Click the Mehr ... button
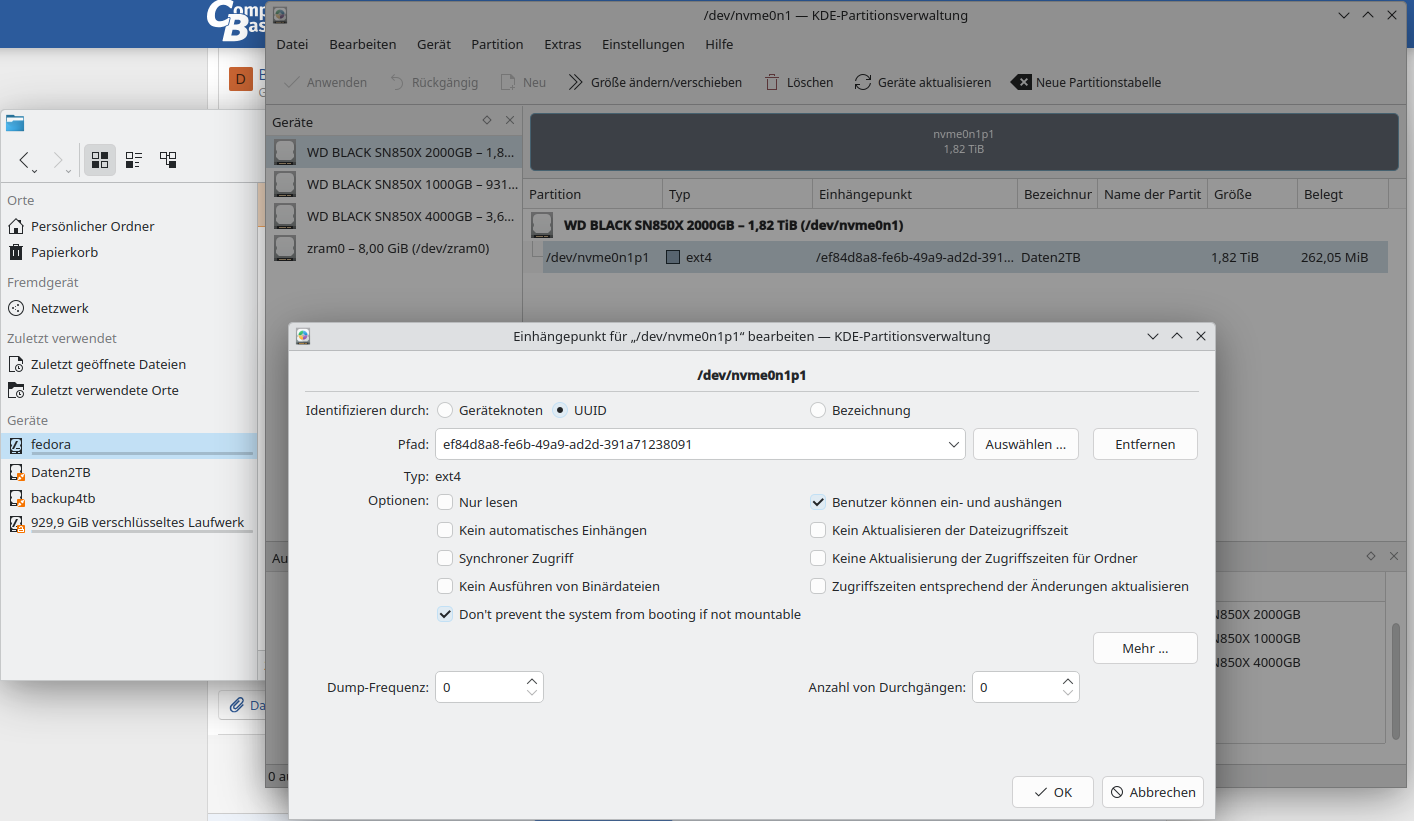 tap(1145, 648)
